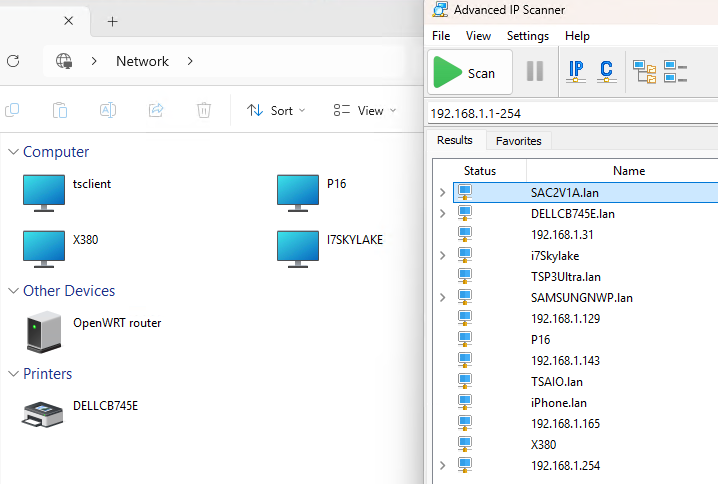Image resolution: width=718 pixels, height=484 pixels.
Task: Click the IP toolbar icon
Action: tap(576, 71)
